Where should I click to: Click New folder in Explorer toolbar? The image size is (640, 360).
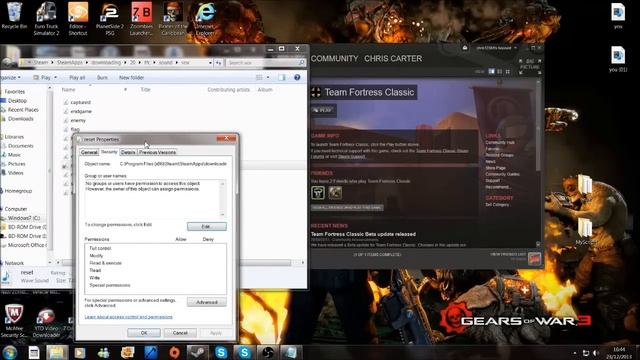[131, 77]
